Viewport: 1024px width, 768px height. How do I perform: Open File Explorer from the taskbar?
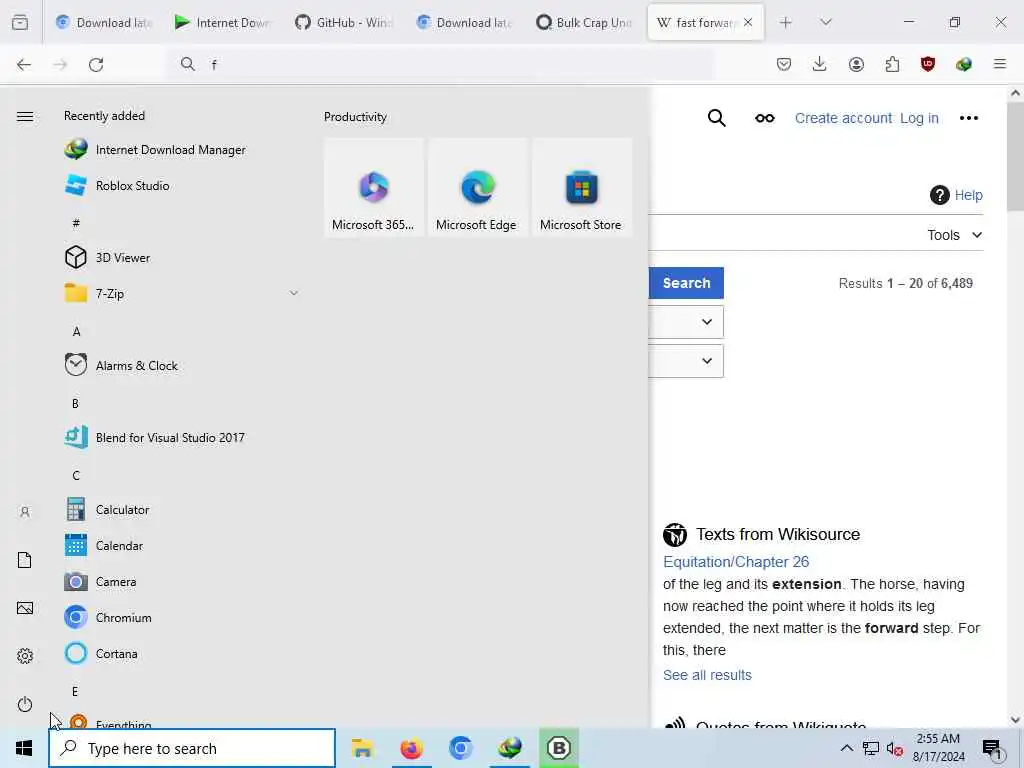coord(362,748)
